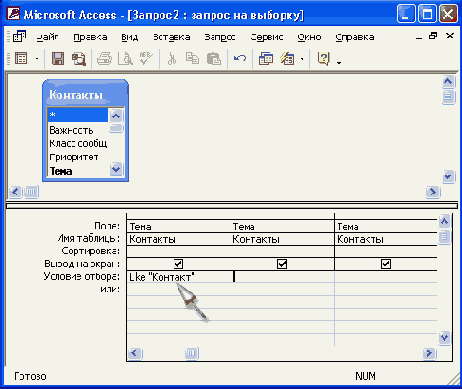Click the Help question mark icon
The image size is (462, 389).
[x=323, y=59]
